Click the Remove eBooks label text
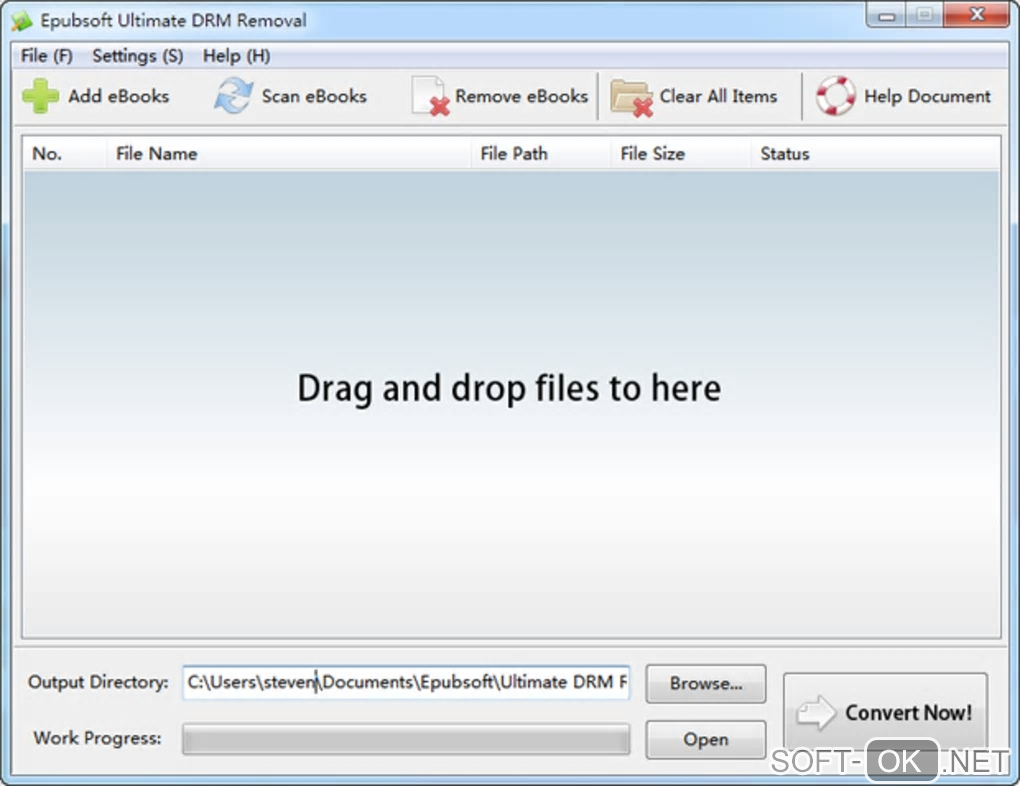Viewport: 1020px width, 786px height. point(522,96)
